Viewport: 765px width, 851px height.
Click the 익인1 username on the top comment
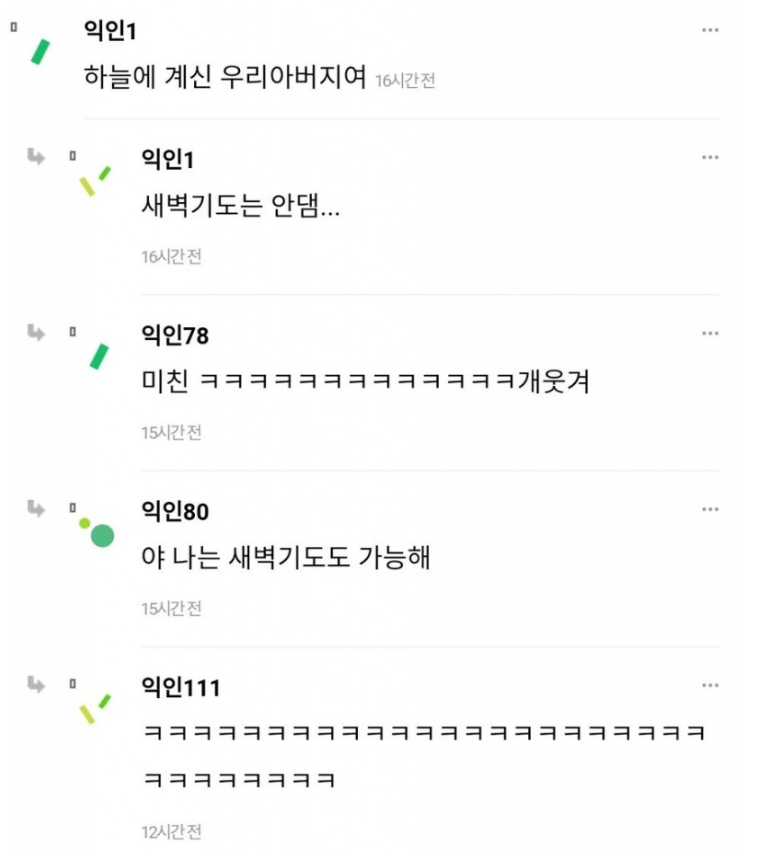pos(110,31)
